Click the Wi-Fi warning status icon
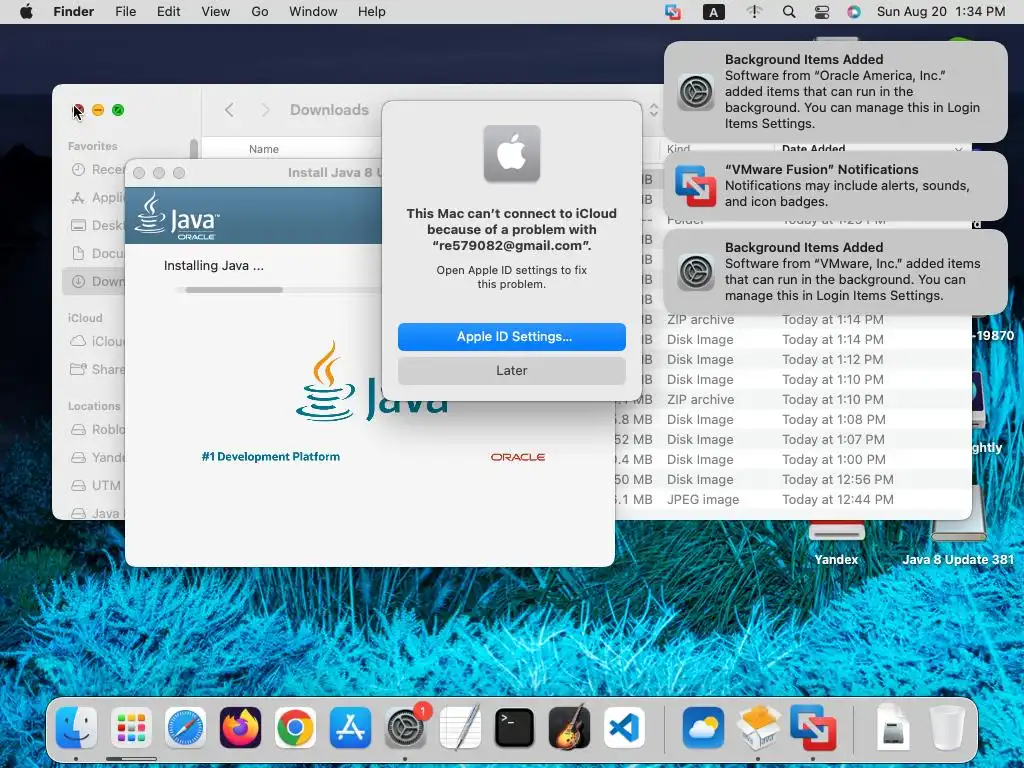 click(x=754, y=12)
